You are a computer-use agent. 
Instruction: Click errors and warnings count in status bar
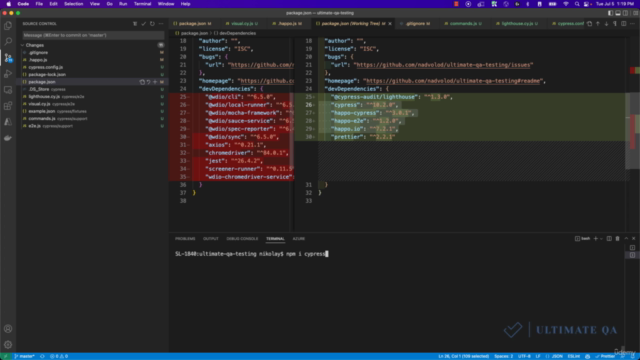tap(59, 356)
